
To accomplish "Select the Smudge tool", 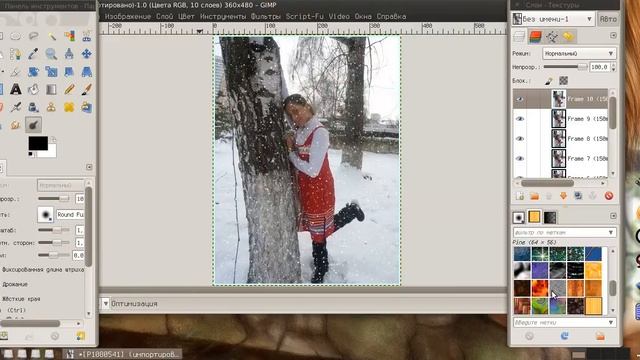I will coord(16,125).
